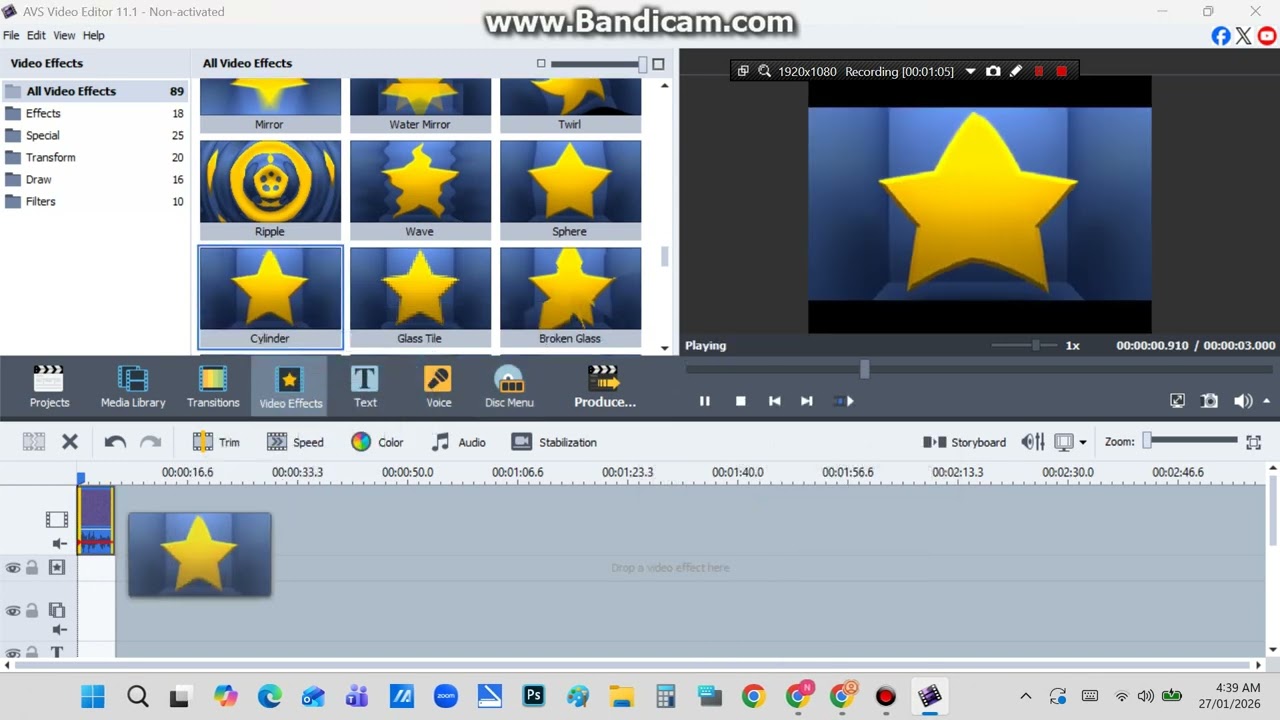1280x720 pixels.
Task: Toggle full screen preview icon
Action: [x=1177, y=401]
